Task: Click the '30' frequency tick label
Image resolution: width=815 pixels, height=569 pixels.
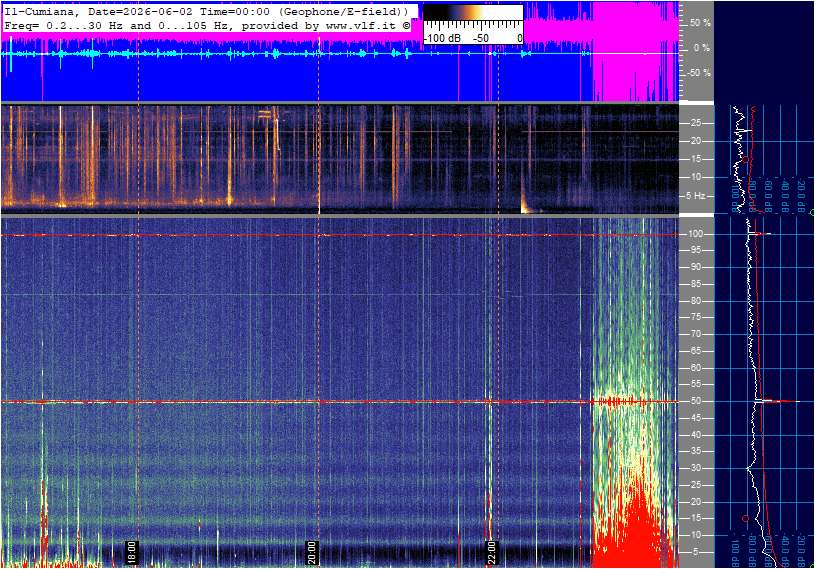Action: click(695, 468)
